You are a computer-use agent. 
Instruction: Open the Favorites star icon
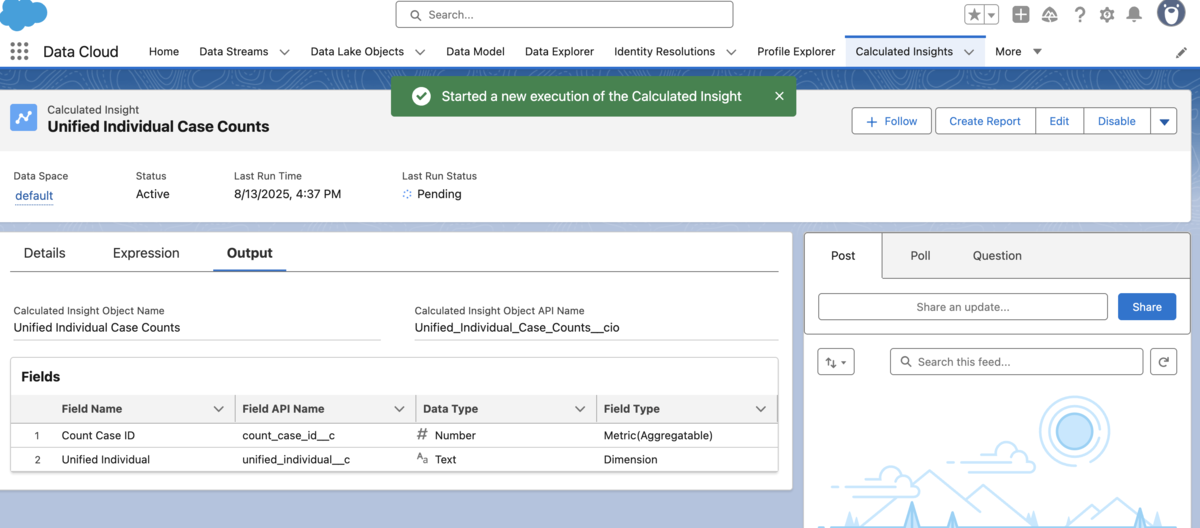(974, 15)
